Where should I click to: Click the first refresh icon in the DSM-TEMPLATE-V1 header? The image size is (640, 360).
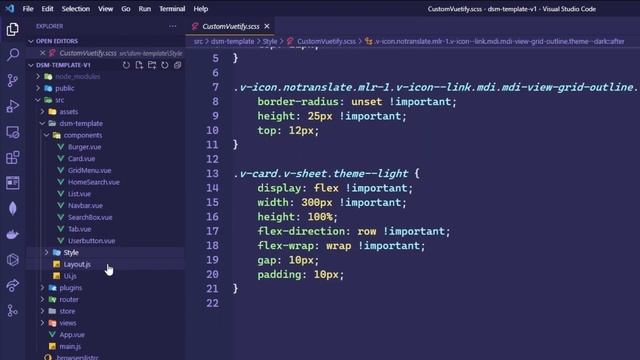click(126, 65)
